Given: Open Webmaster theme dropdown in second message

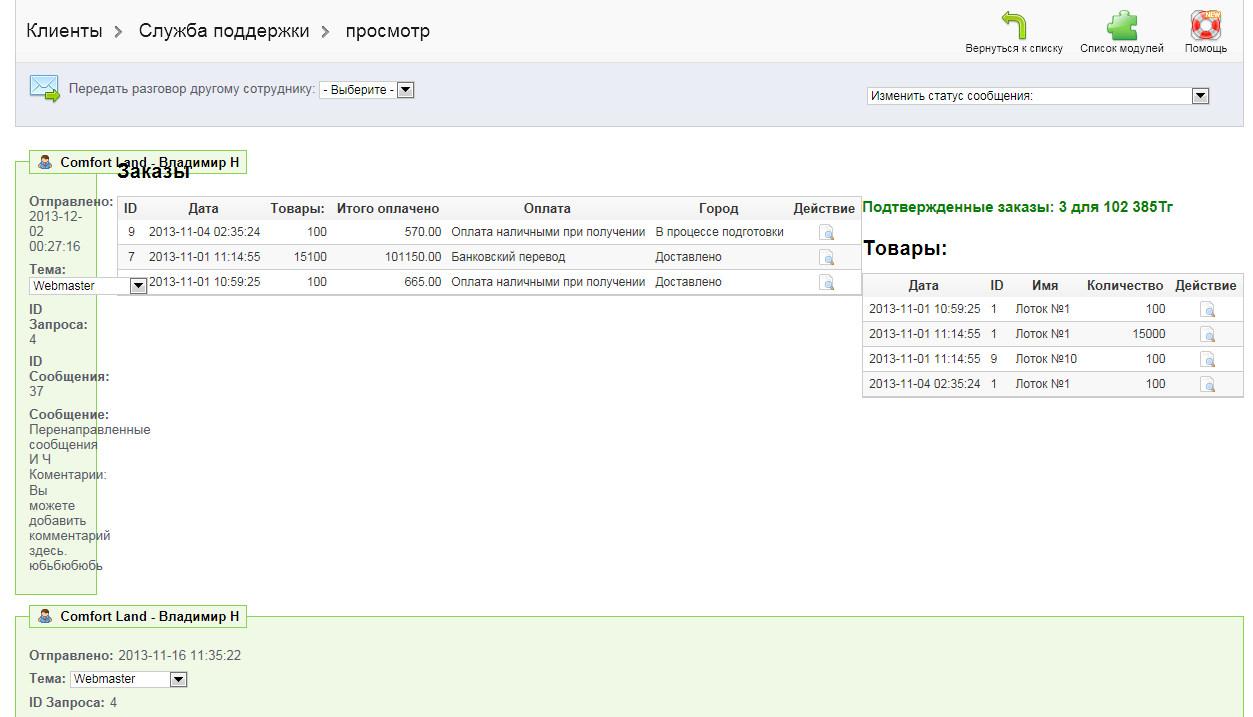Looking at the screenshot, I should point(129,679).
